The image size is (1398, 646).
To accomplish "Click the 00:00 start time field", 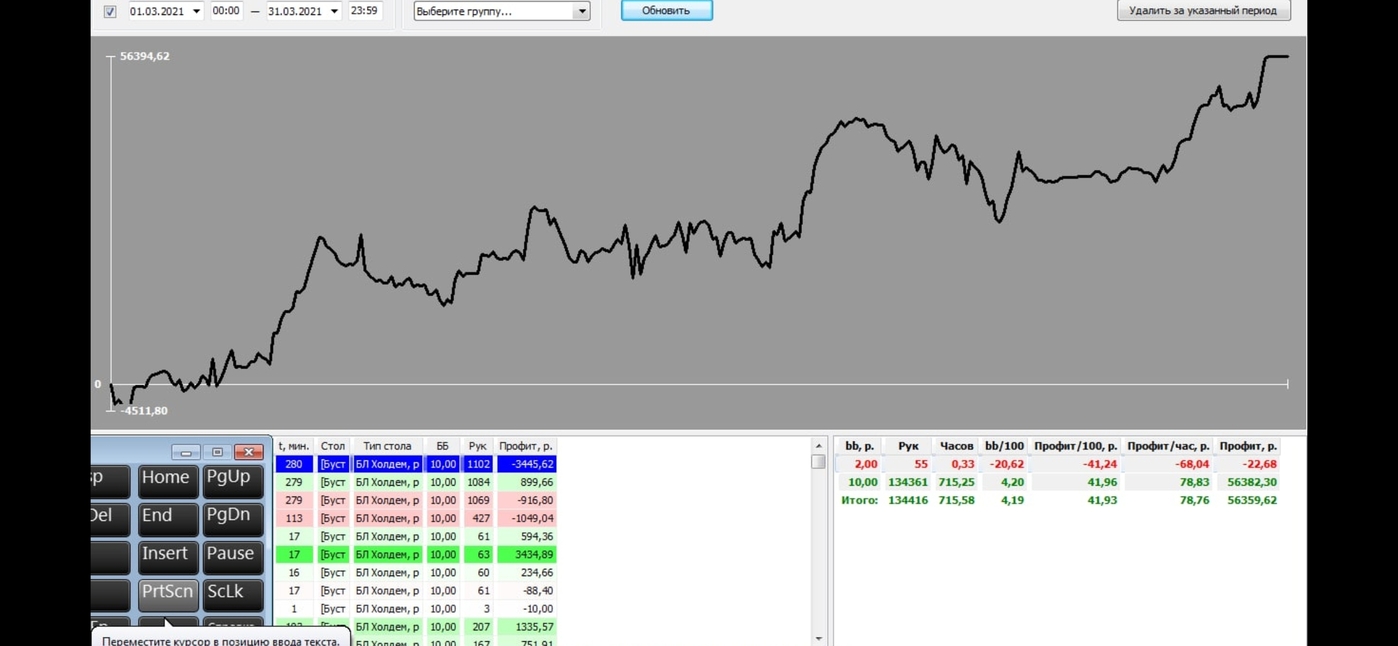I will coord(226,12).
